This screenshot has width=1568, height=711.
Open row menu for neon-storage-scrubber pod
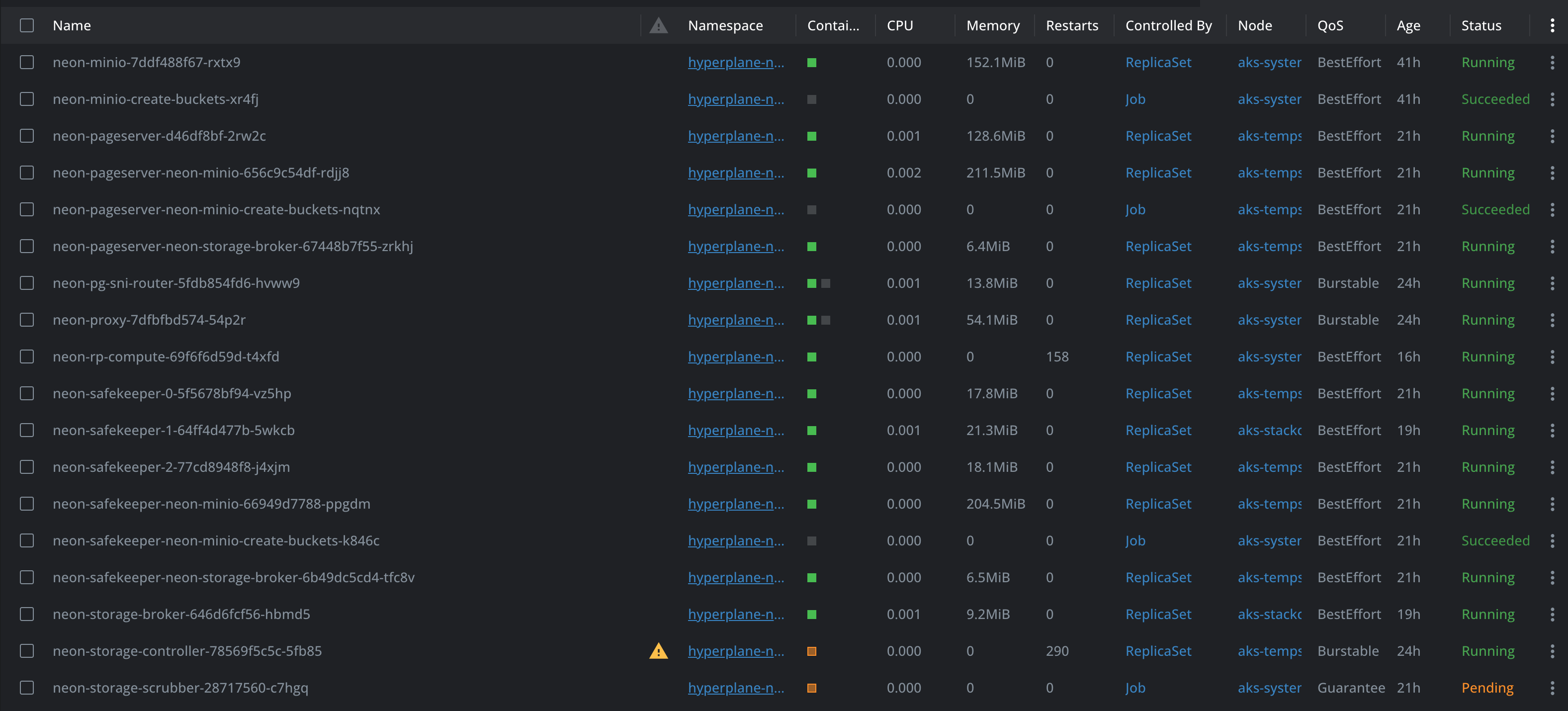coord(1552,688)
